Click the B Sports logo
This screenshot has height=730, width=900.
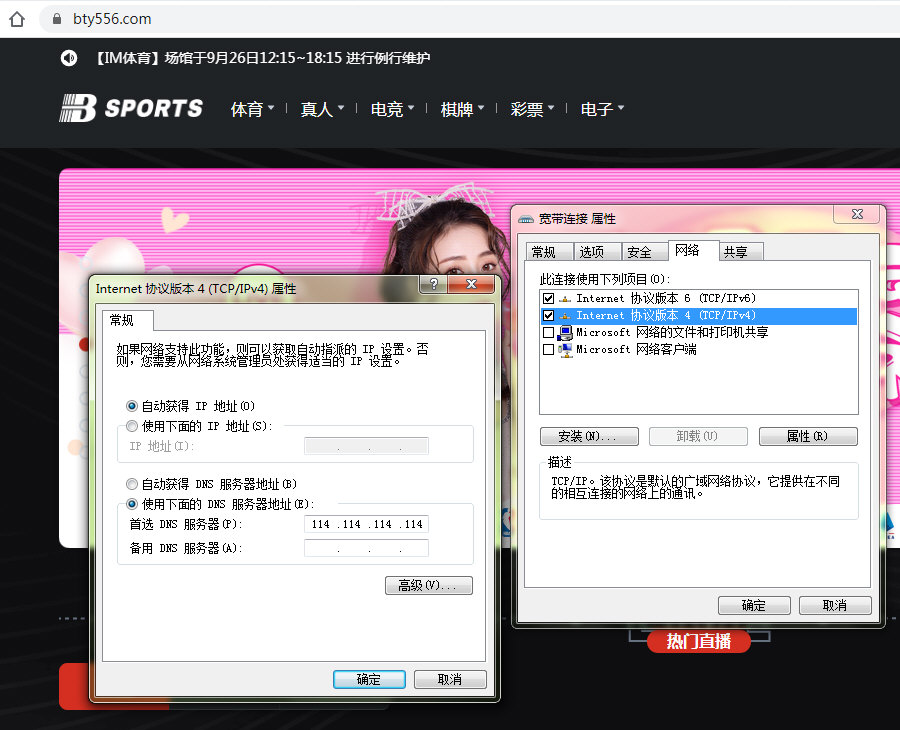point(131,108)
